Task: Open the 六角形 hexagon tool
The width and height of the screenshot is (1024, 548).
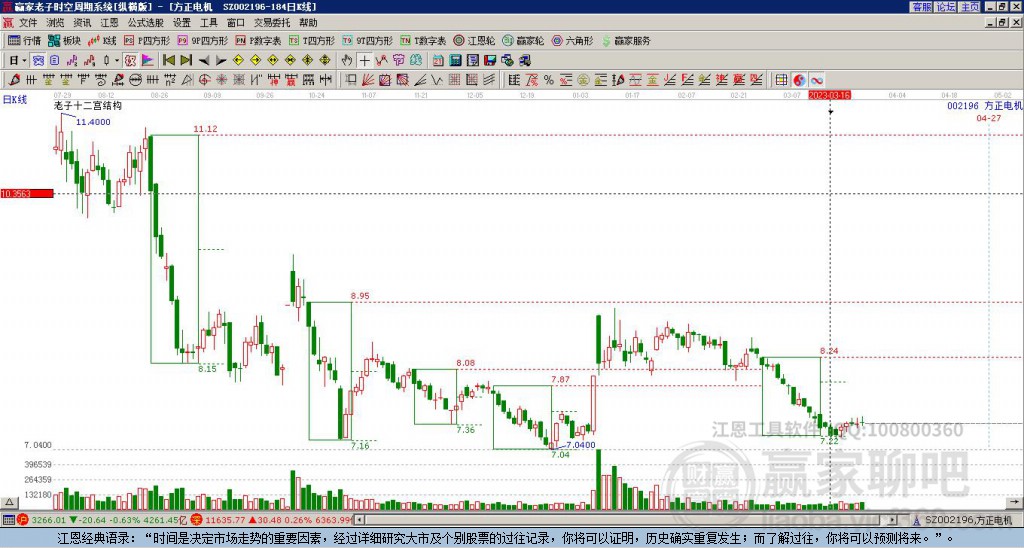Action: [x=572, y=40]
